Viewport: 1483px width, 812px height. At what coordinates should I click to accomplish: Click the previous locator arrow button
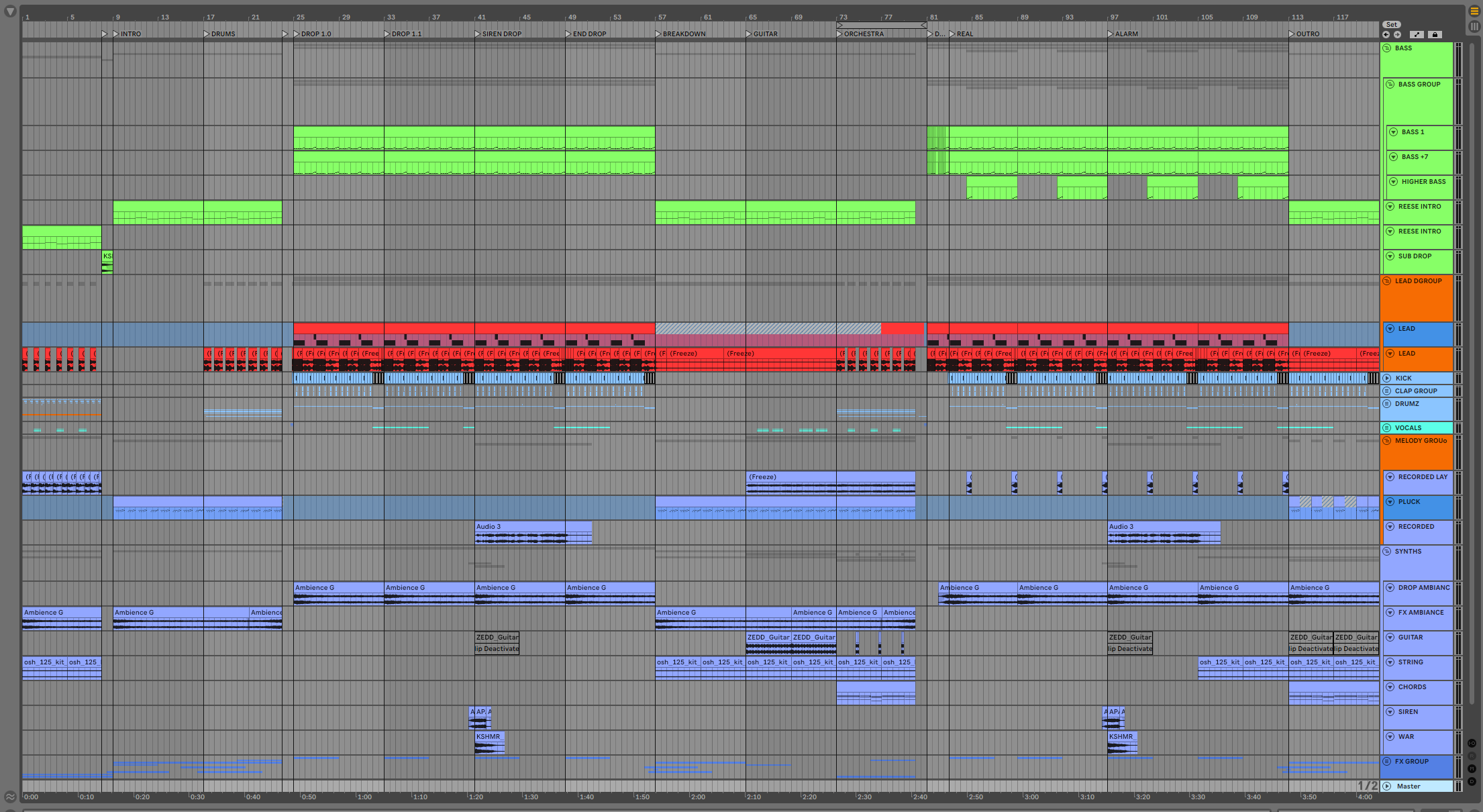tap(1386, 34)
